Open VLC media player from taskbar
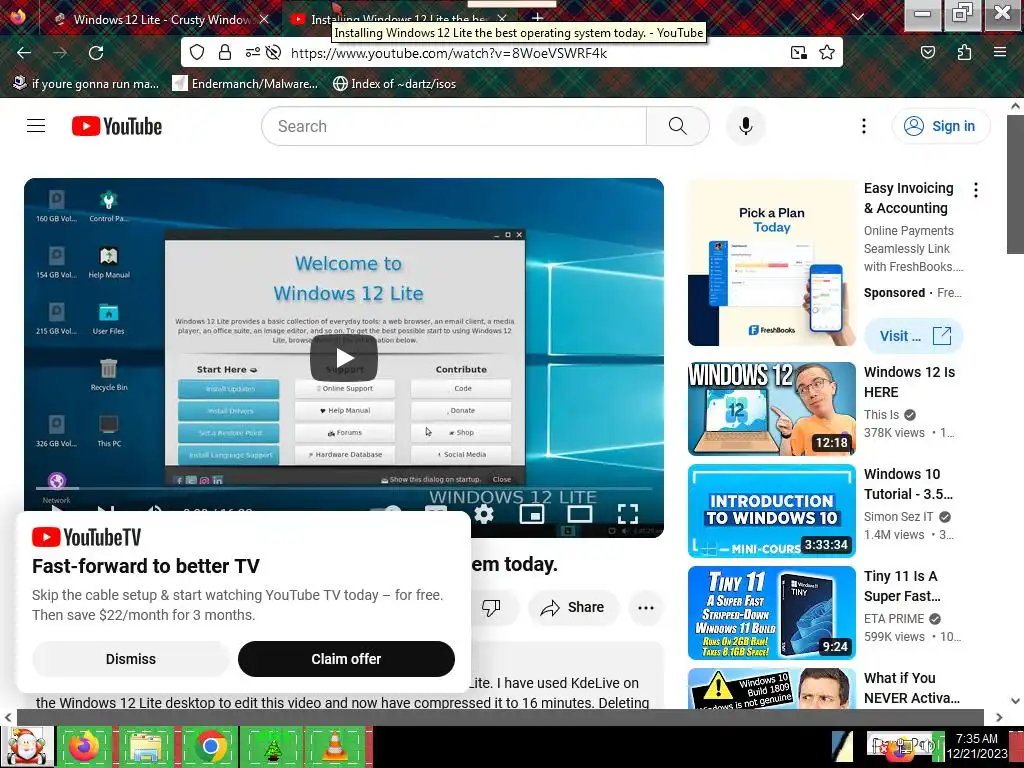The height and width of the screenshot is (768, 1024). coord(334,746)
